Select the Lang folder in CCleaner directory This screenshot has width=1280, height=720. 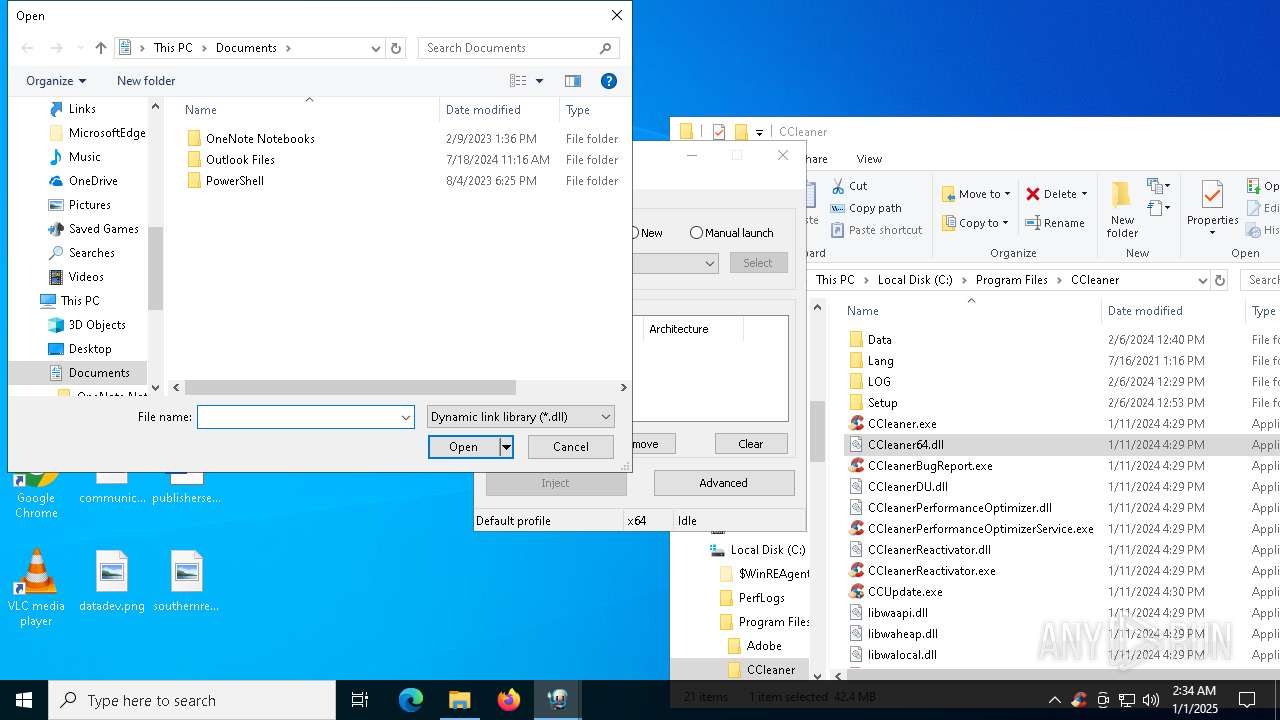pyautogui.click(x=881, y=361)
